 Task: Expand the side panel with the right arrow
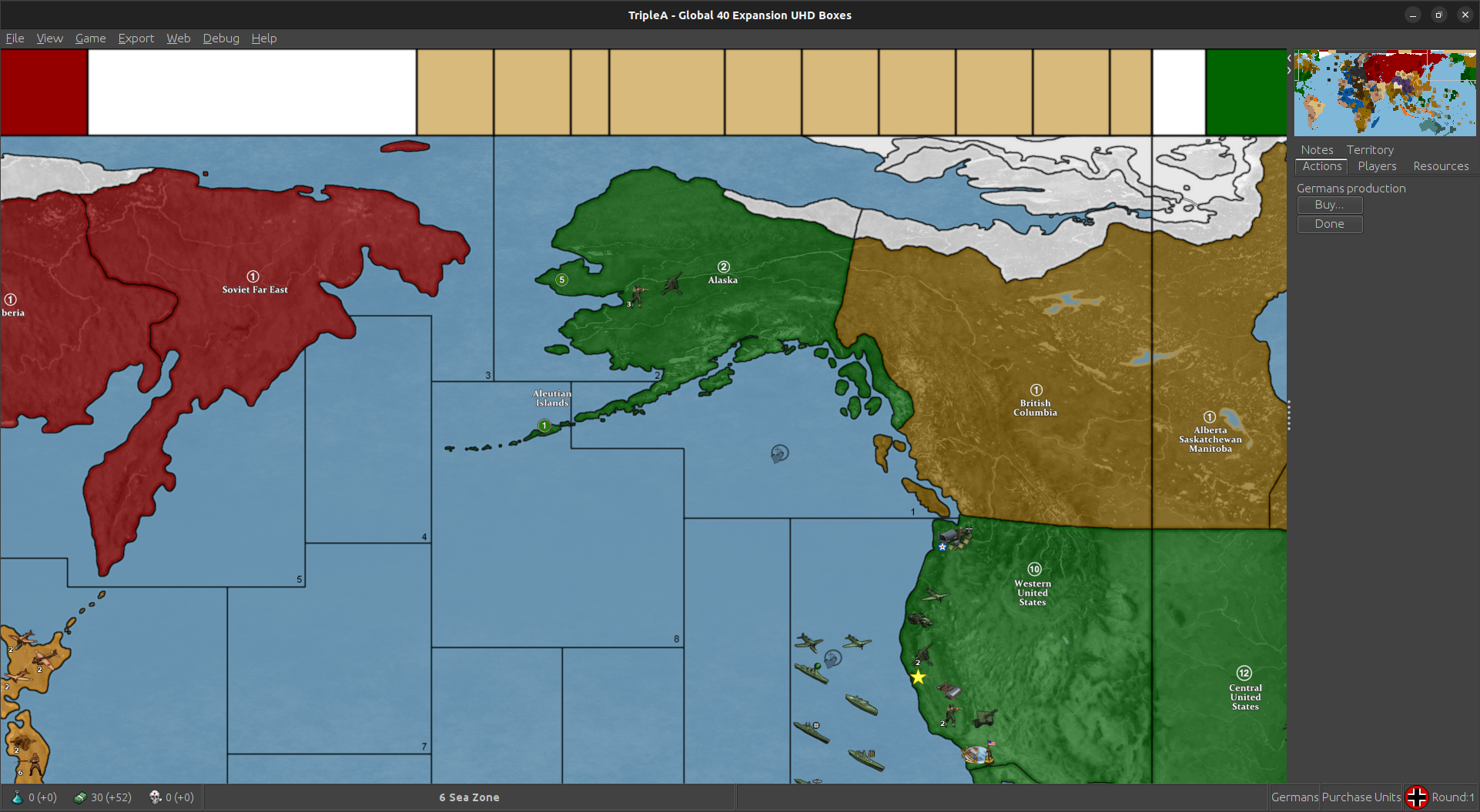pos(1289,70)
